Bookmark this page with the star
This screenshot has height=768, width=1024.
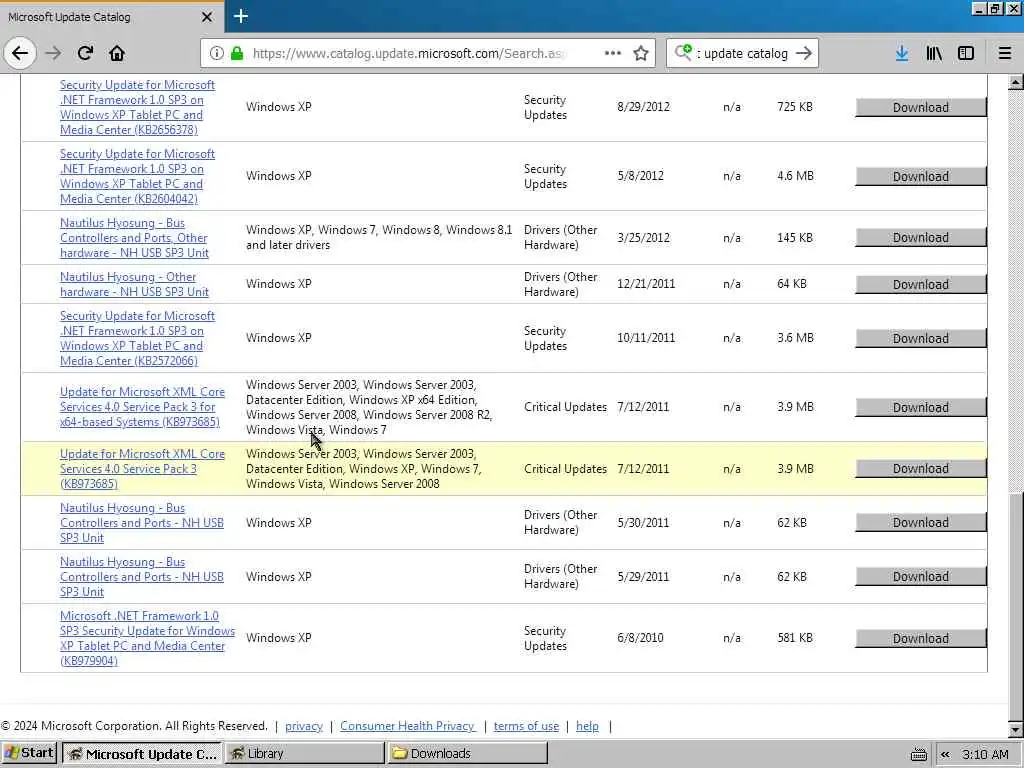(641, 53)
